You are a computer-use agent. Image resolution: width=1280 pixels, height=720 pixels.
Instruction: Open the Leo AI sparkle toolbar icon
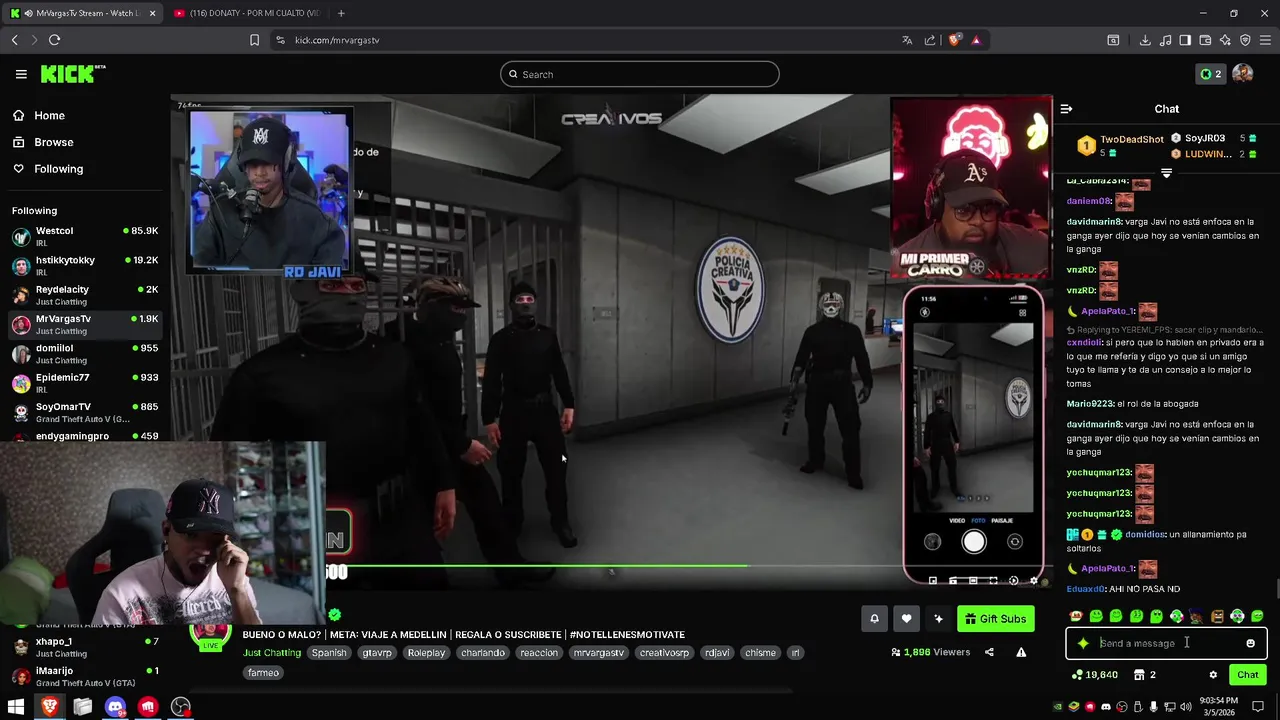1225,40
